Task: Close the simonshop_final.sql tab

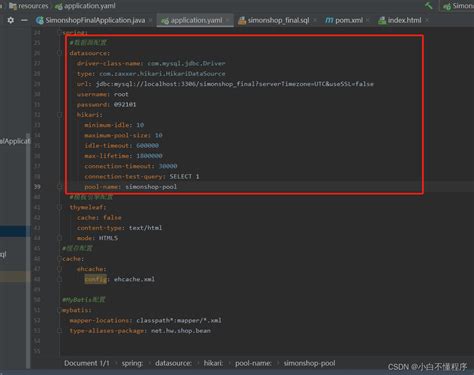Action: tap(315, 20)
